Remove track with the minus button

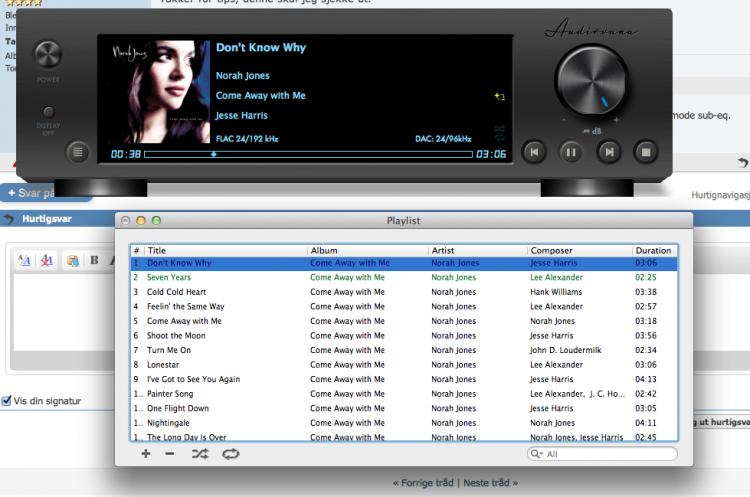(170, 453)
